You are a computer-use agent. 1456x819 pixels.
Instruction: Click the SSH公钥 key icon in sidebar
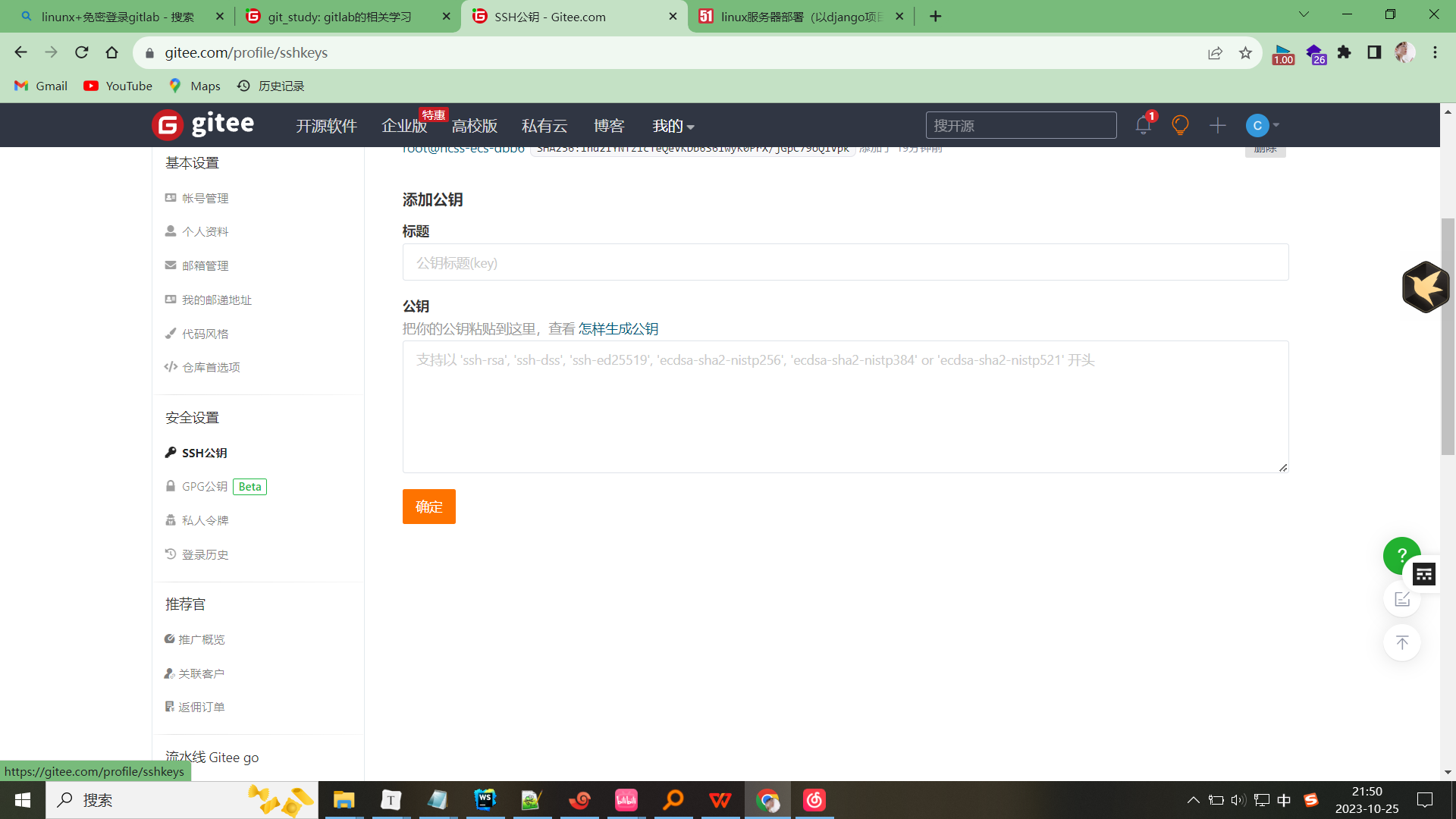pos(171,452)
